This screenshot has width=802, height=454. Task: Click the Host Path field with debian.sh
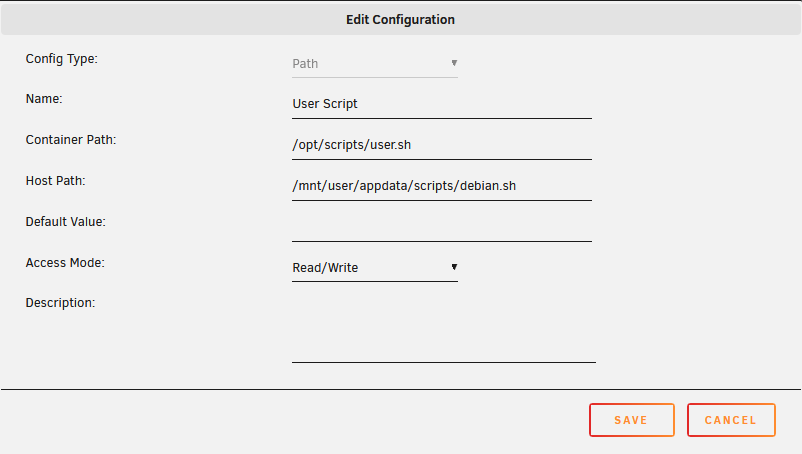point(442,186)
